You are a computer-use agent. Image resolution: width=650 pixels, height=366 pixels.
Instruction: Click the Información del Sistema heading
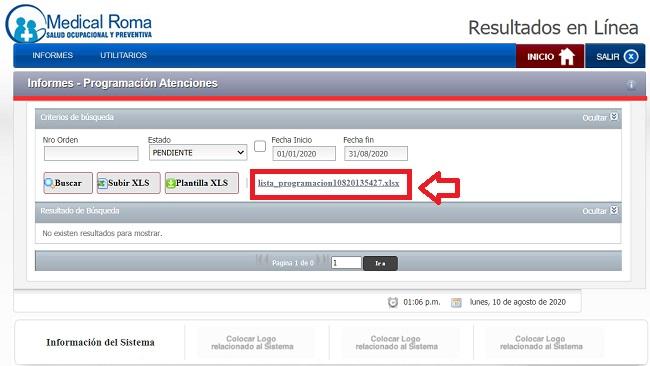click(x=100, y=342)
